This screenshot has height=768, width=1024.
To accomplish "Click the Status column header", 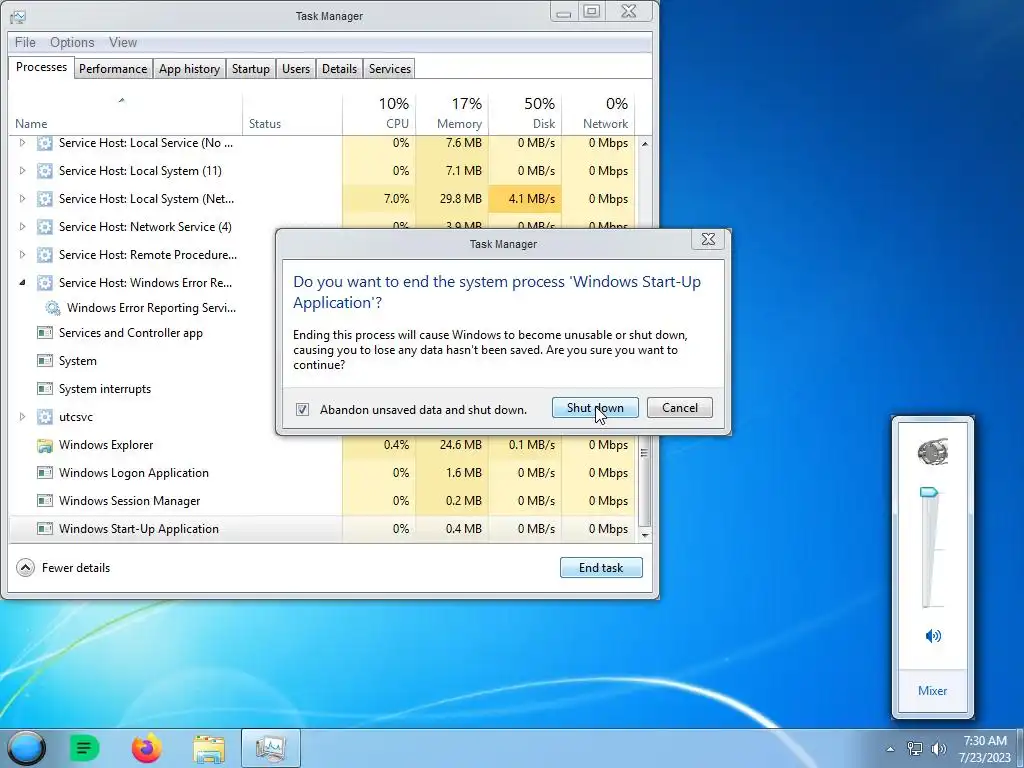I will click(x=292, y=112).
